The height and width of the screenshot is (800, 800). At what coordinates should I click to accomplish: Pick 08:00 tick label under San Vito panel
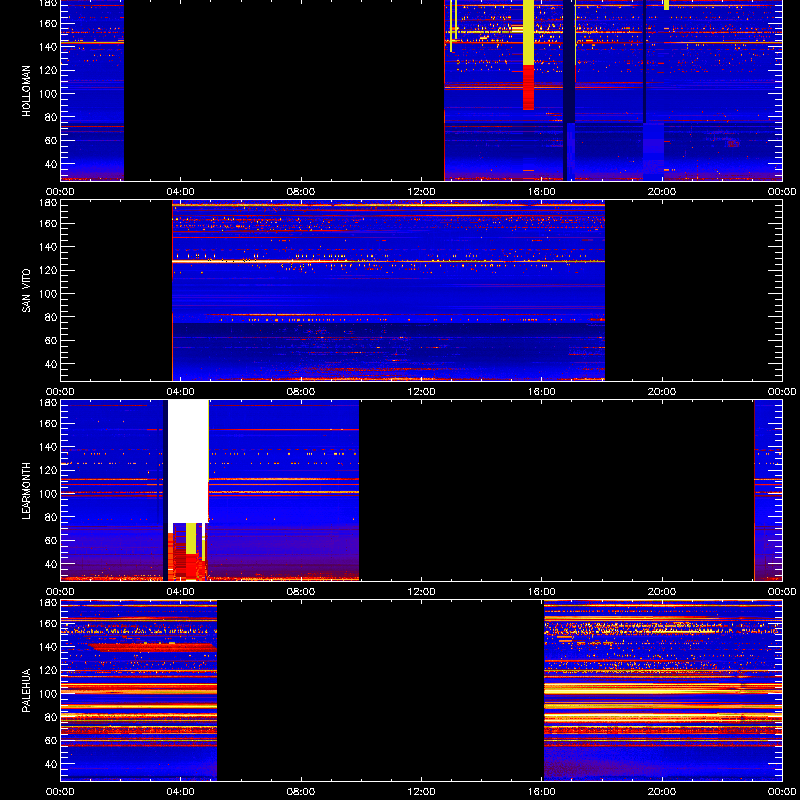(301, 392)
